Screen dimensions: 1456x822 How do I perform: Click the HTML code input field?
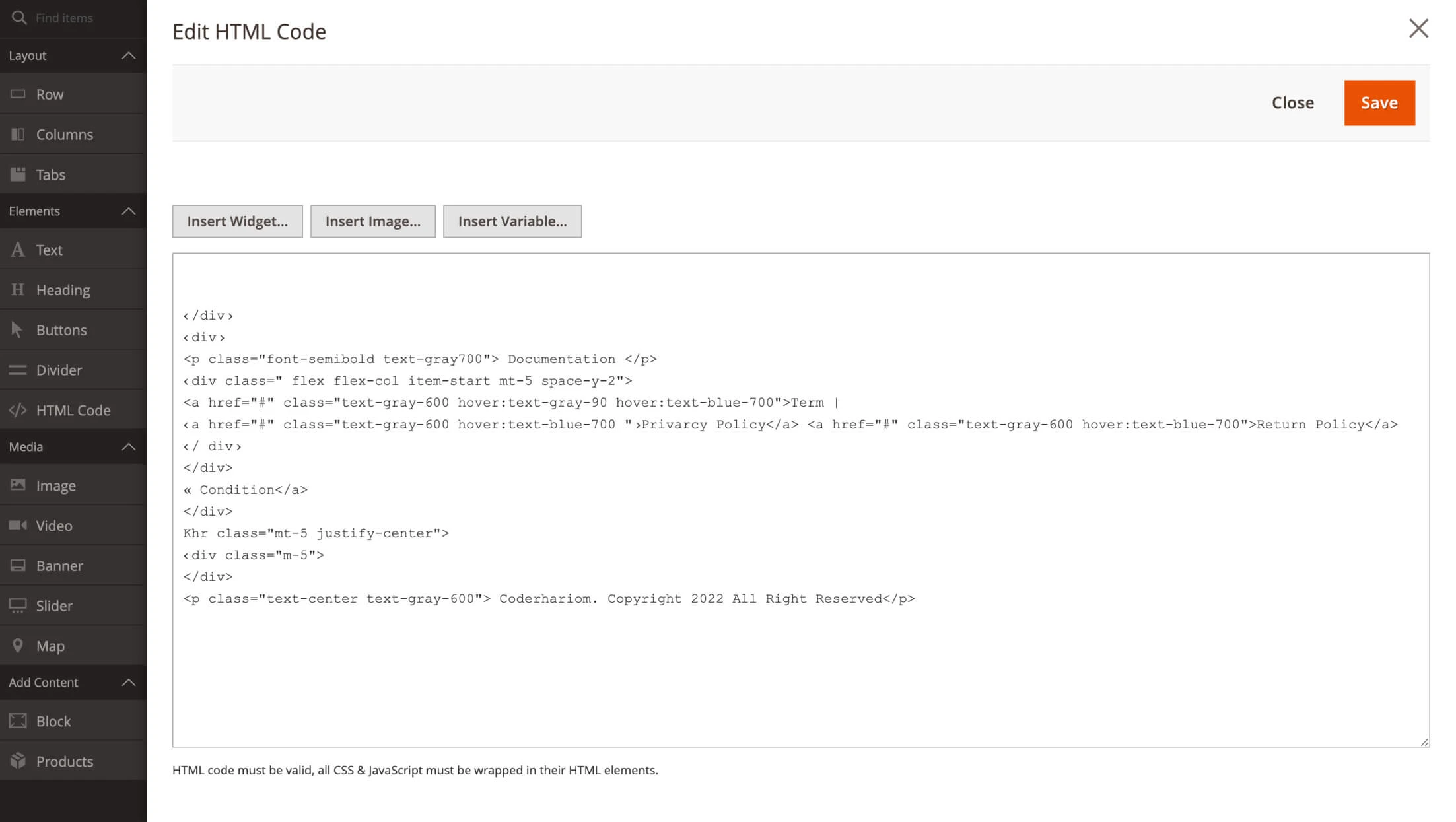[x=800, y=499]
